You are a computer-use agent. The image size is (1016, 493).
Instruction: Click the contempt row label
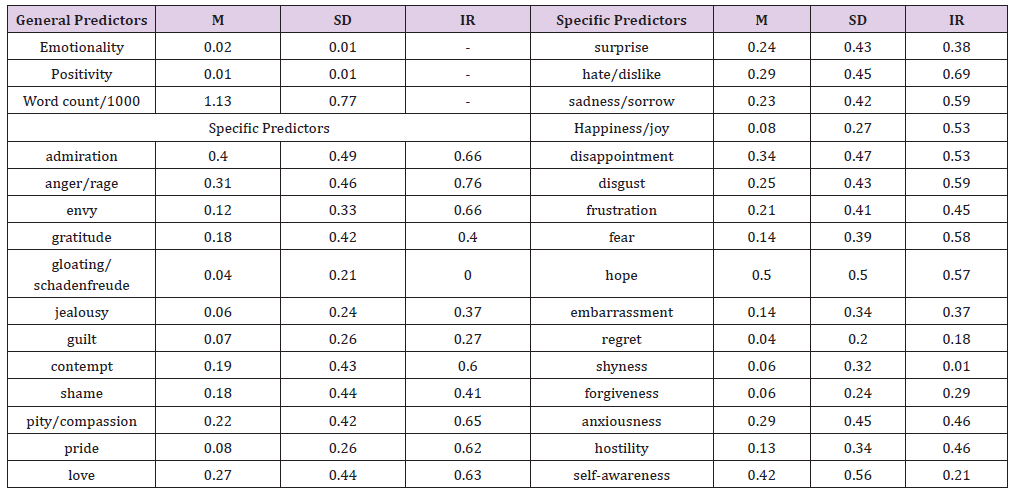(82, 367)
